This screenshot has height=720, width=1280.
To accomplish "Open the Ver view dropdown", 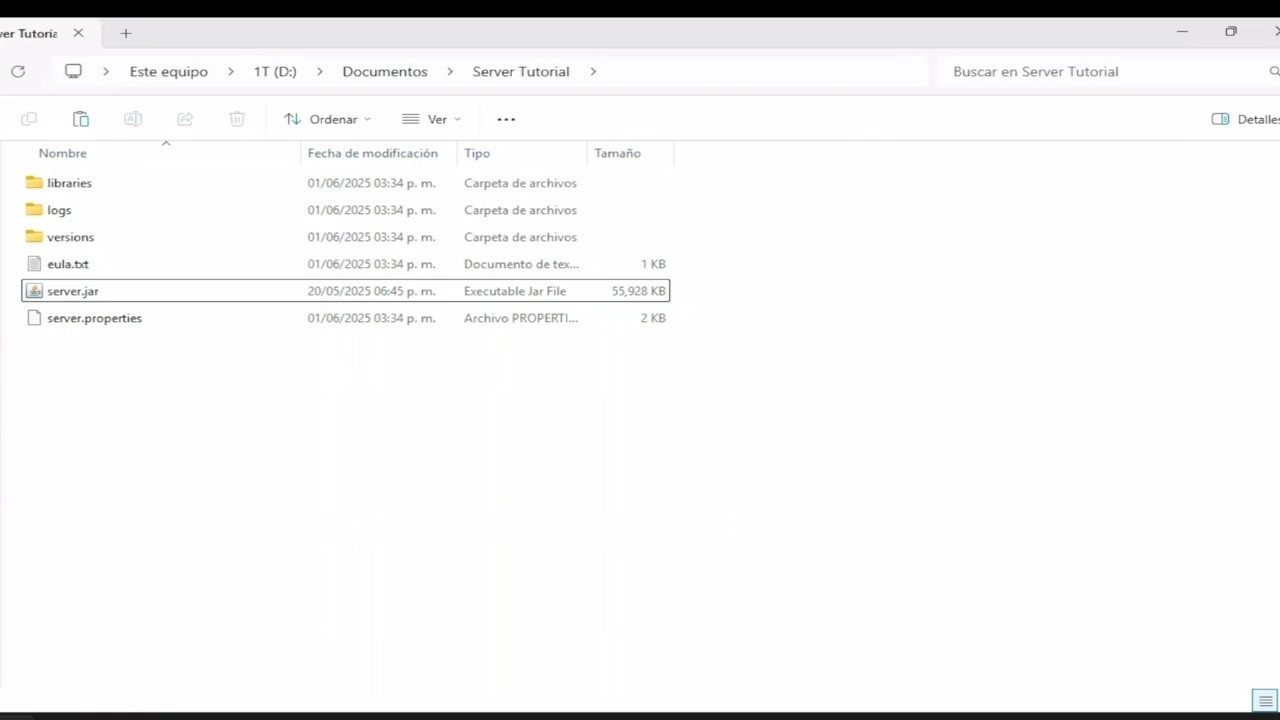I will click(x=431, y=119).
